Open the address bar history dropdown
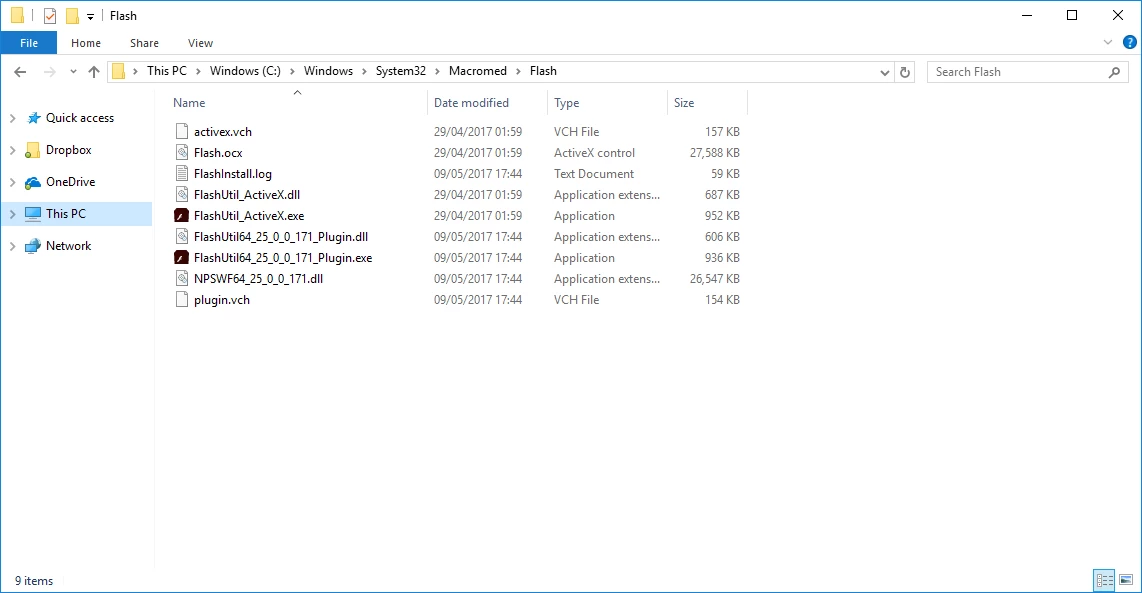This screenshot has height=593, width=1142. (x=884, y=72)
